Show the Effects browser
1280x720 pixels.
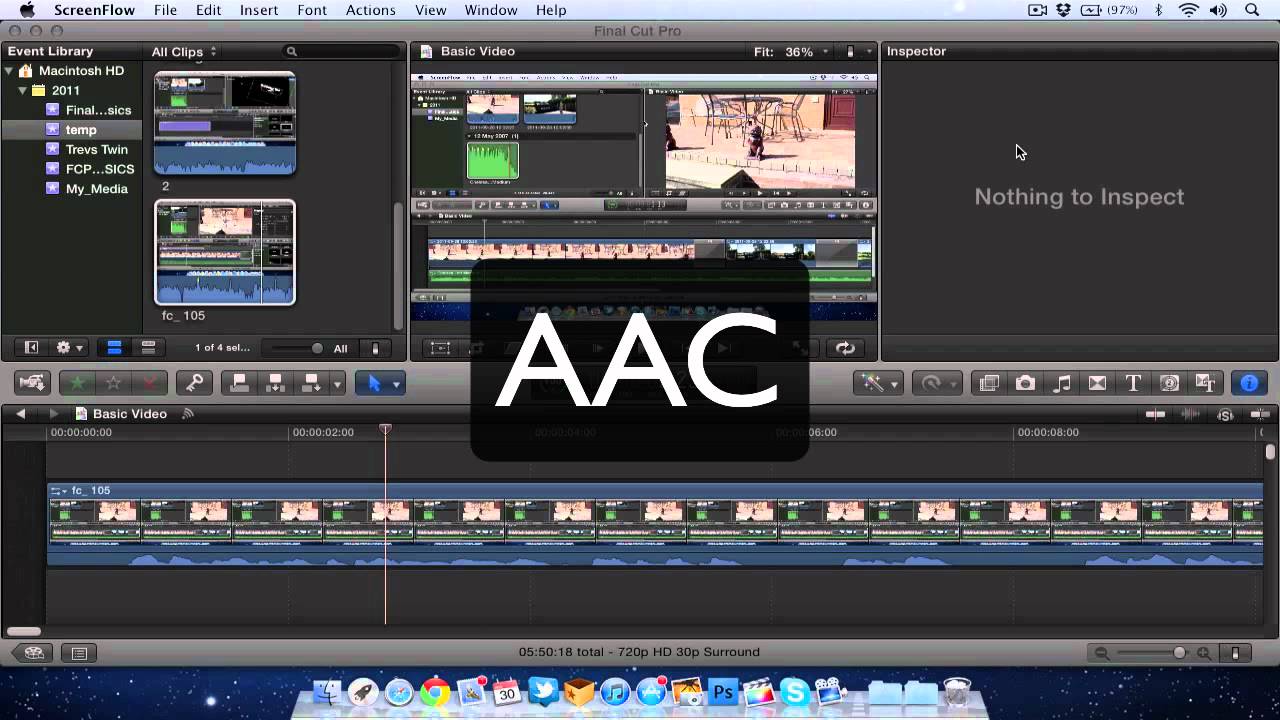(x=989, y=382)
